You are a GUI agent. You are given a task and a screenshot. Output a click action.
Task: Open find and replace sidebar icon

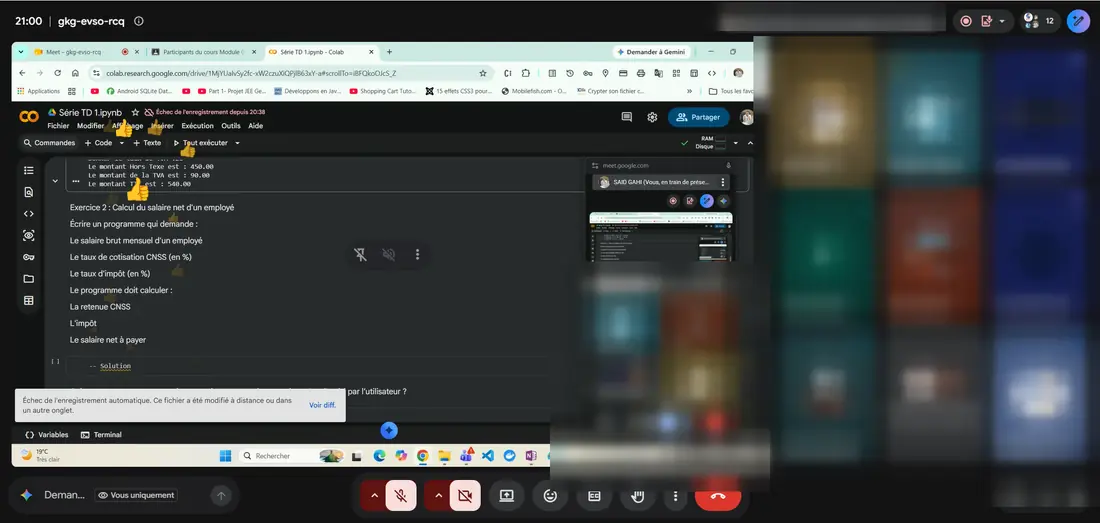29,191
